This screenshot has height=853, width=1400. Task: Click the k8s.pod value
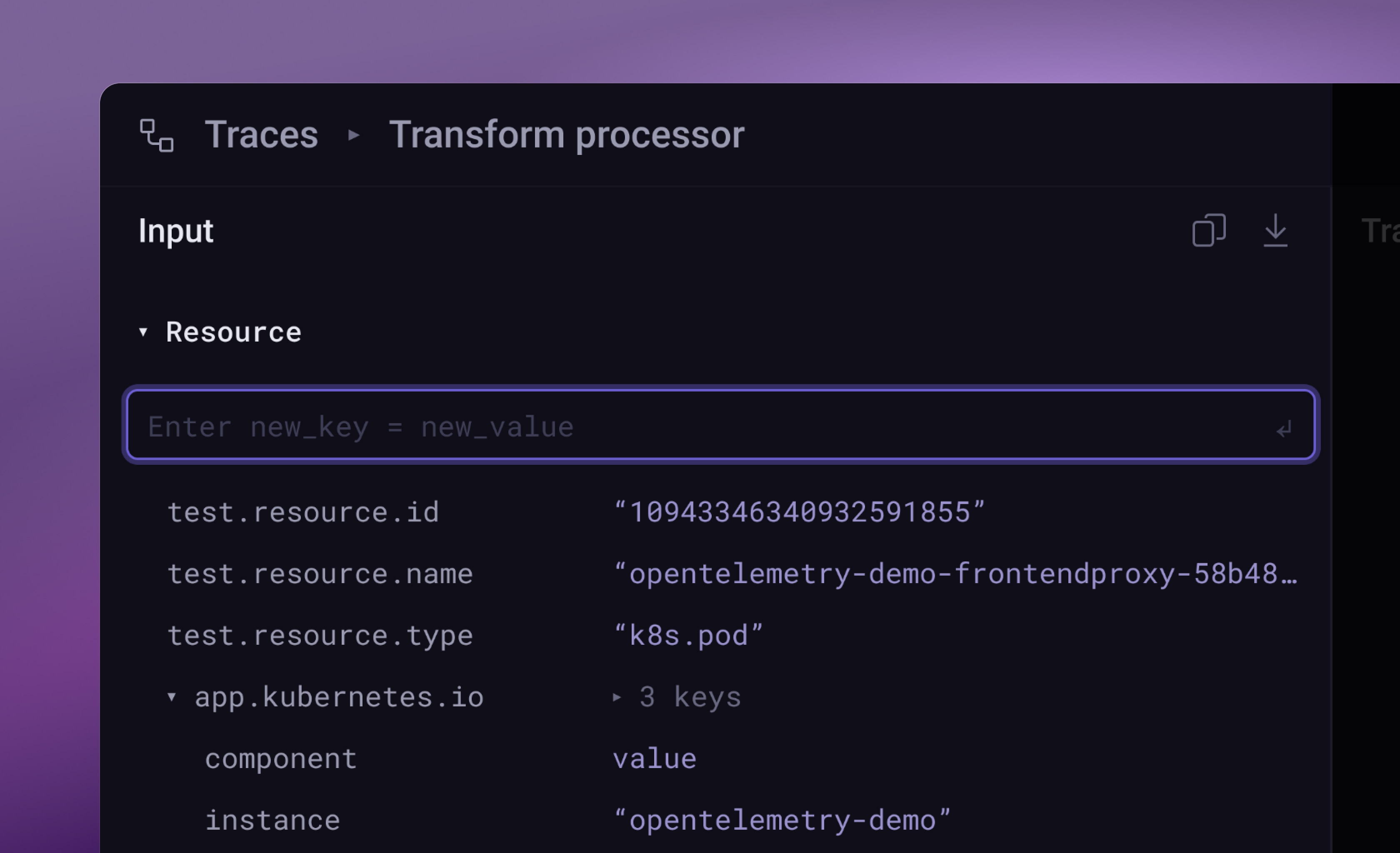pos(688,636)
